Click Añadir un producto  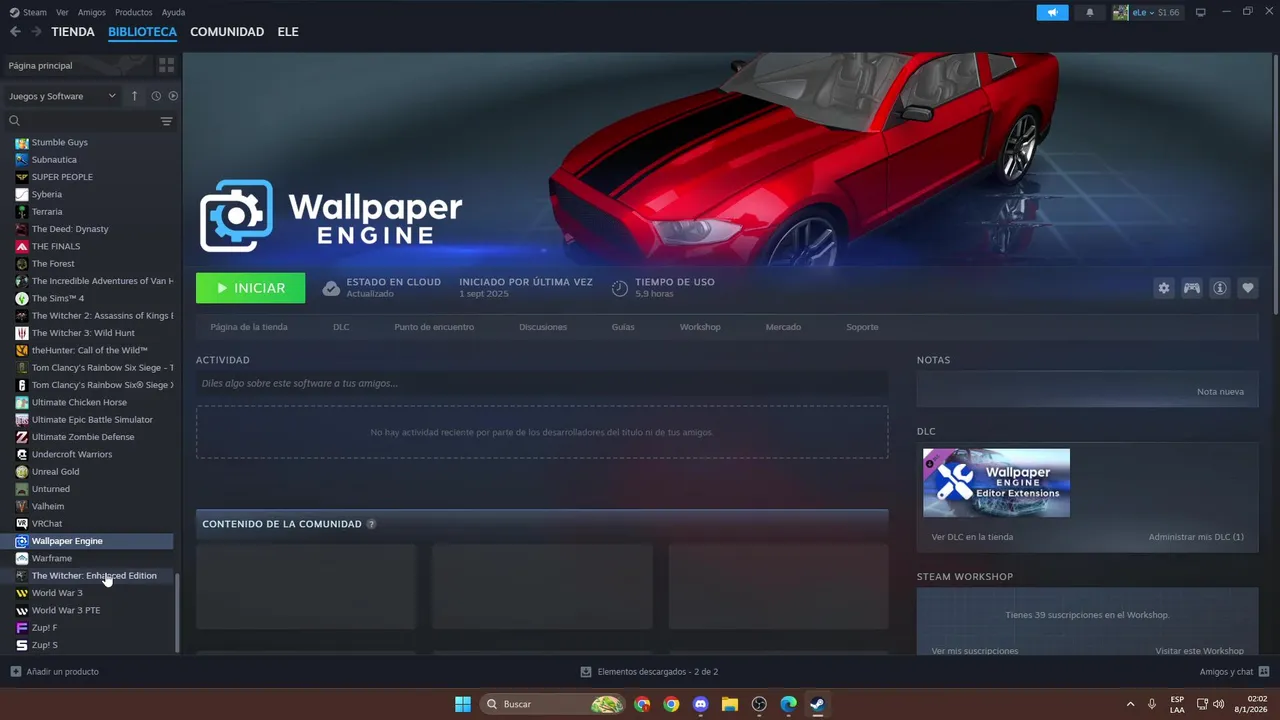coord(55,672)
